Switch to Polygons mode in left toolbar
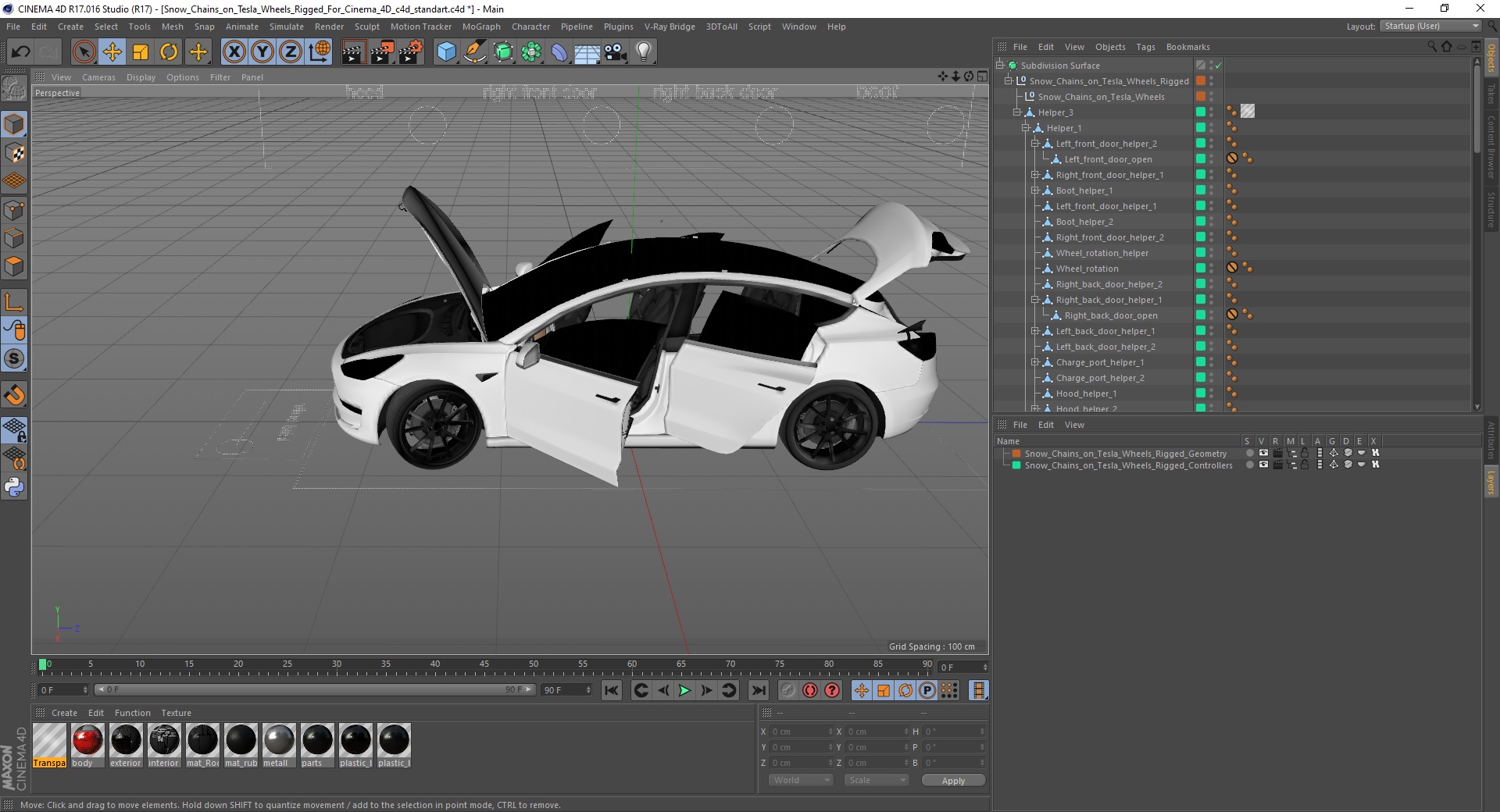The height and width of the screenshot is (812, 1500). click(14, 266)
